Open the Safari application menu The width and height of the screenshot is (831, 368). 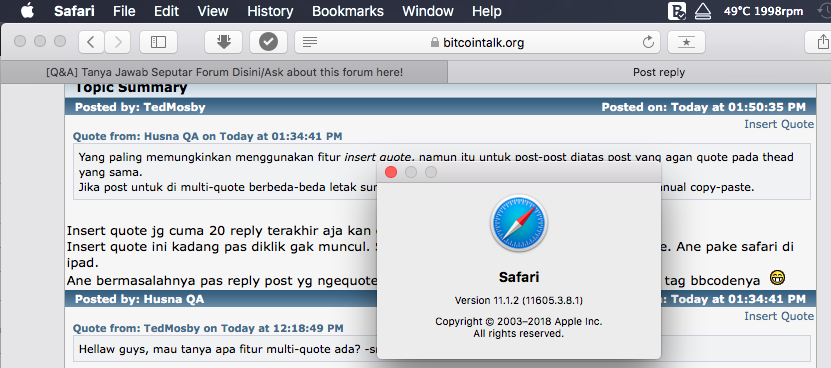click(x=75, y=11)
